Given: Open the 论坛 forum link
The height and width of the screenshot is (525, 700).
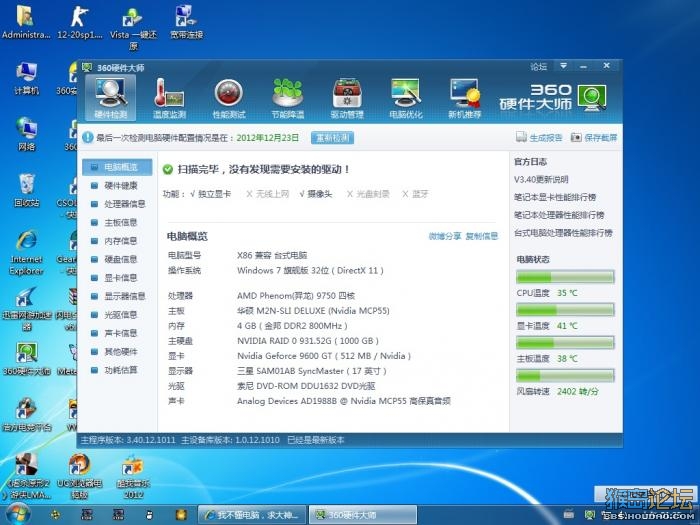Looking at the screenshot, I should (x=538, y=67).
